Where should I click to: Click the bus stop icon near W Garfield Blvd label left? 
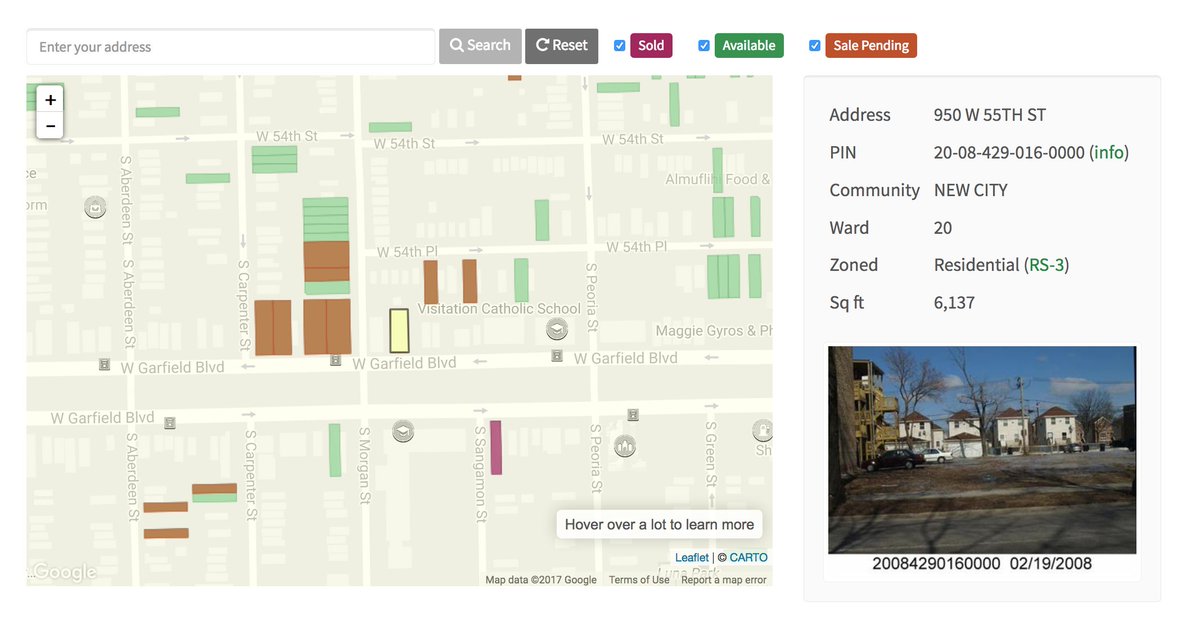pos(104,366)
